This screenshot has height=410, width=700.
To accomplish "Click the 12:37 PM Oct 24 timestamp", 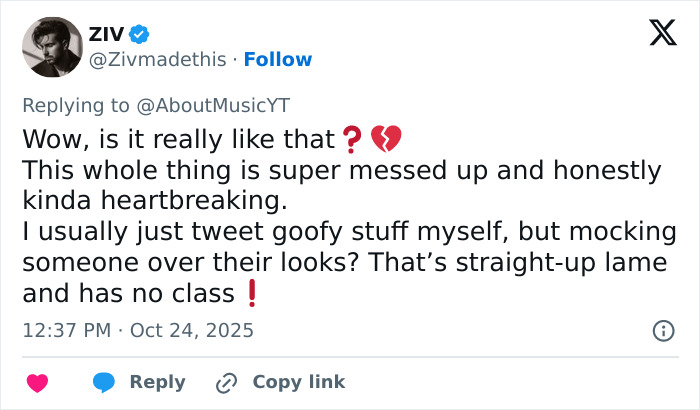I will (137, 329).
